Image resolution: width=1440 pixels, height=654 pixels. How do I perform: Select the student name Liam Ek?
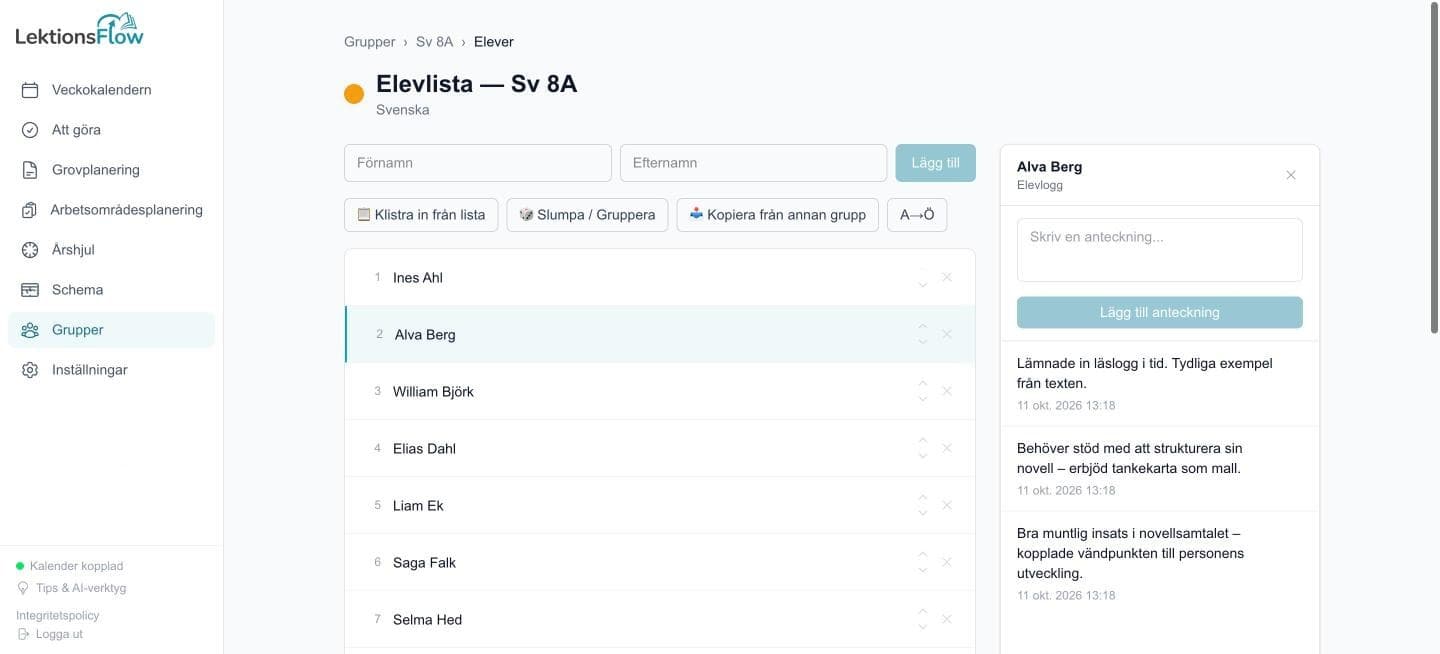[418, 506]
